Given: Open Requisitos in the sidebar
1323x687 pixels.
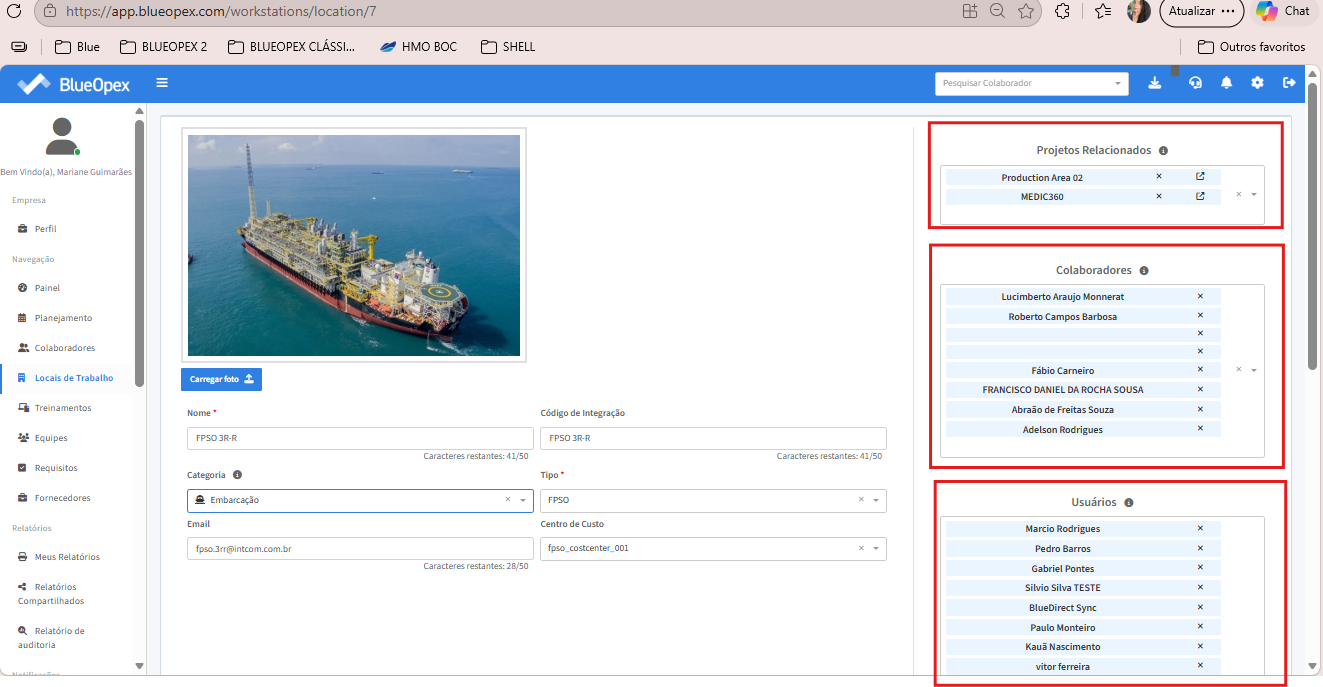Looking at the screenshot, I should click(x=56, y=468).
